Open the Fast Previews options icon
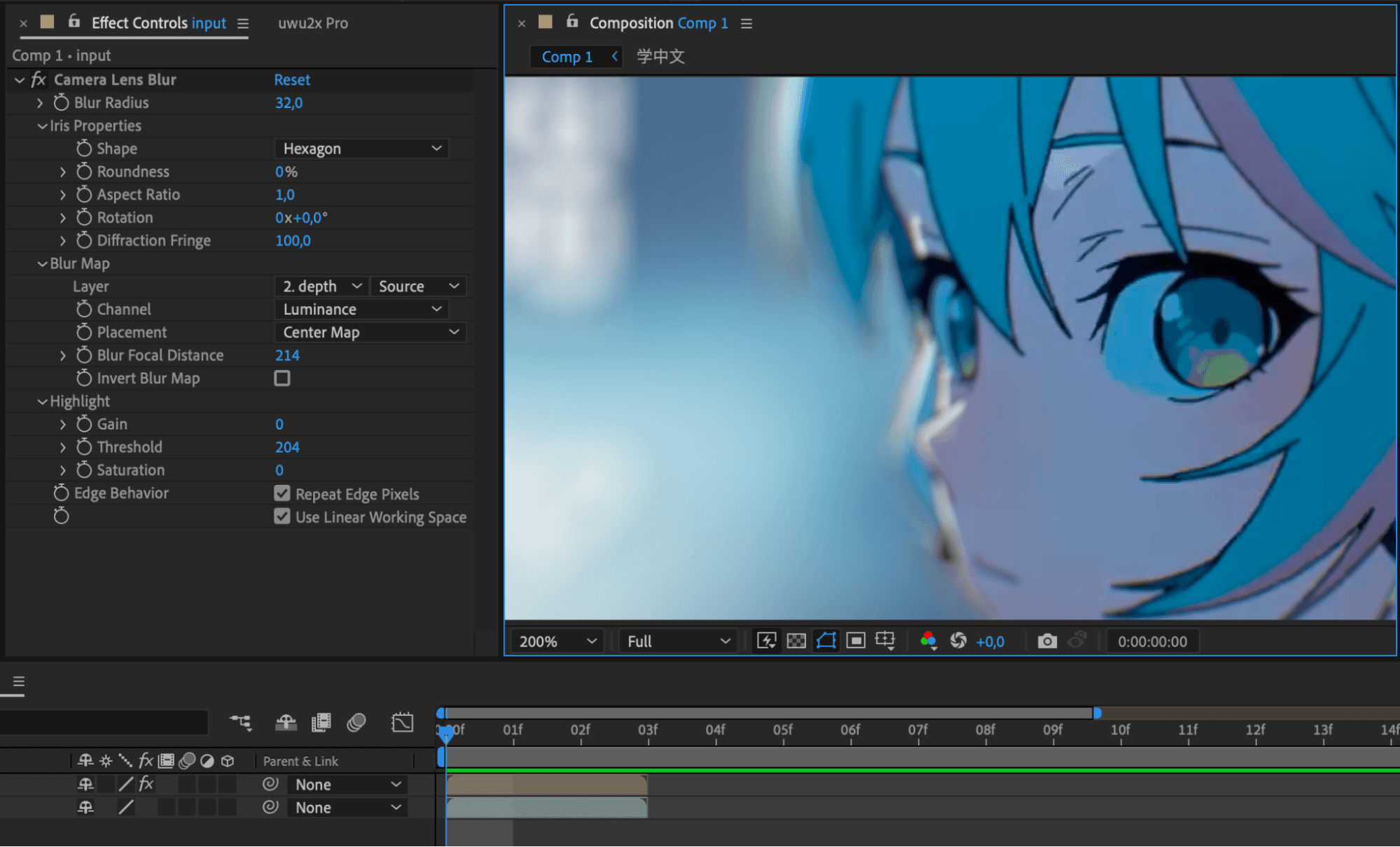This screenshot has width=1400, height=847. (x=766, y=640)
